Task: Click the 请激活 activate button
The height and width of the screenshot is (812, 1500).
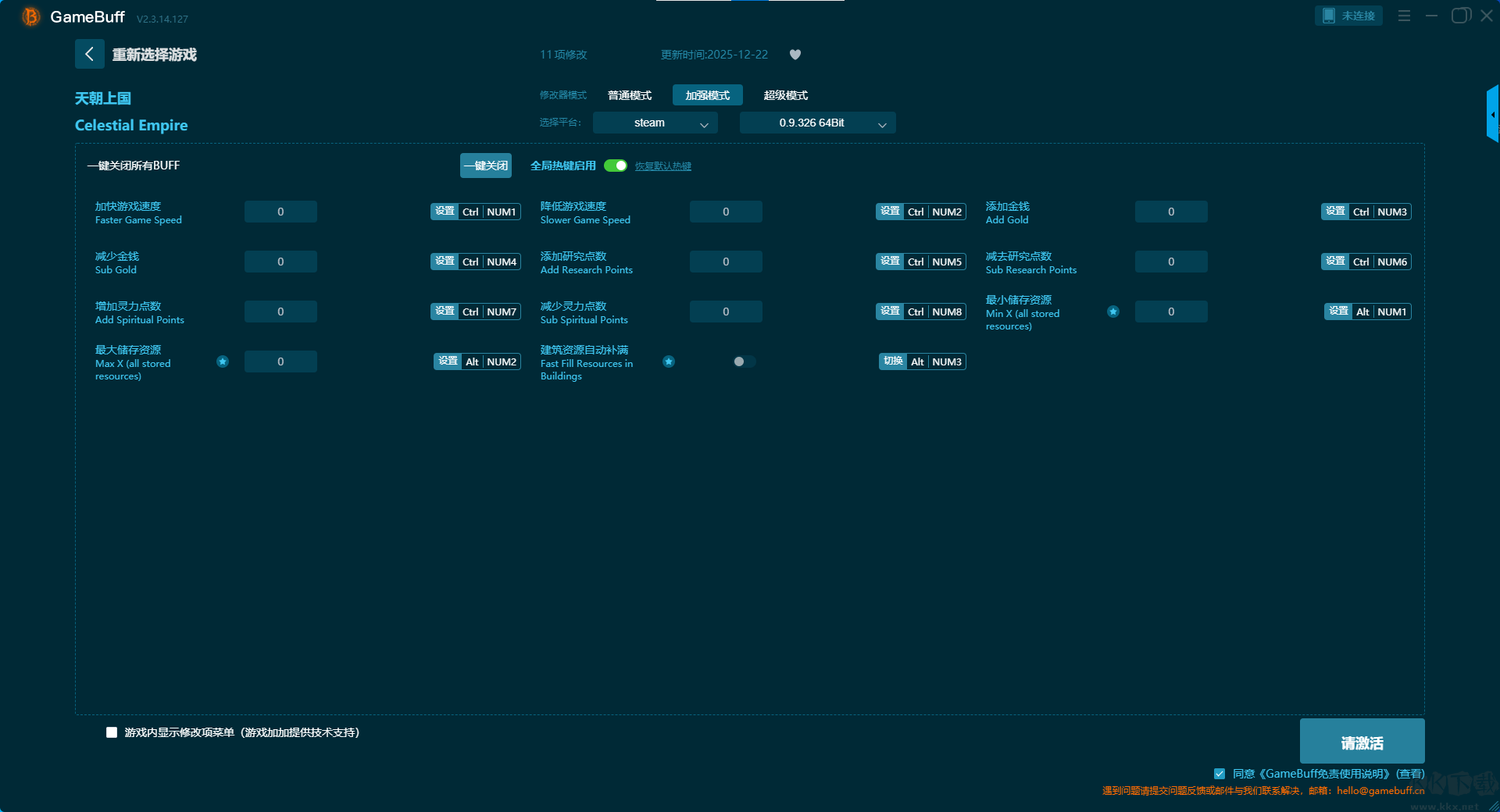Action: click(1362, 742)
